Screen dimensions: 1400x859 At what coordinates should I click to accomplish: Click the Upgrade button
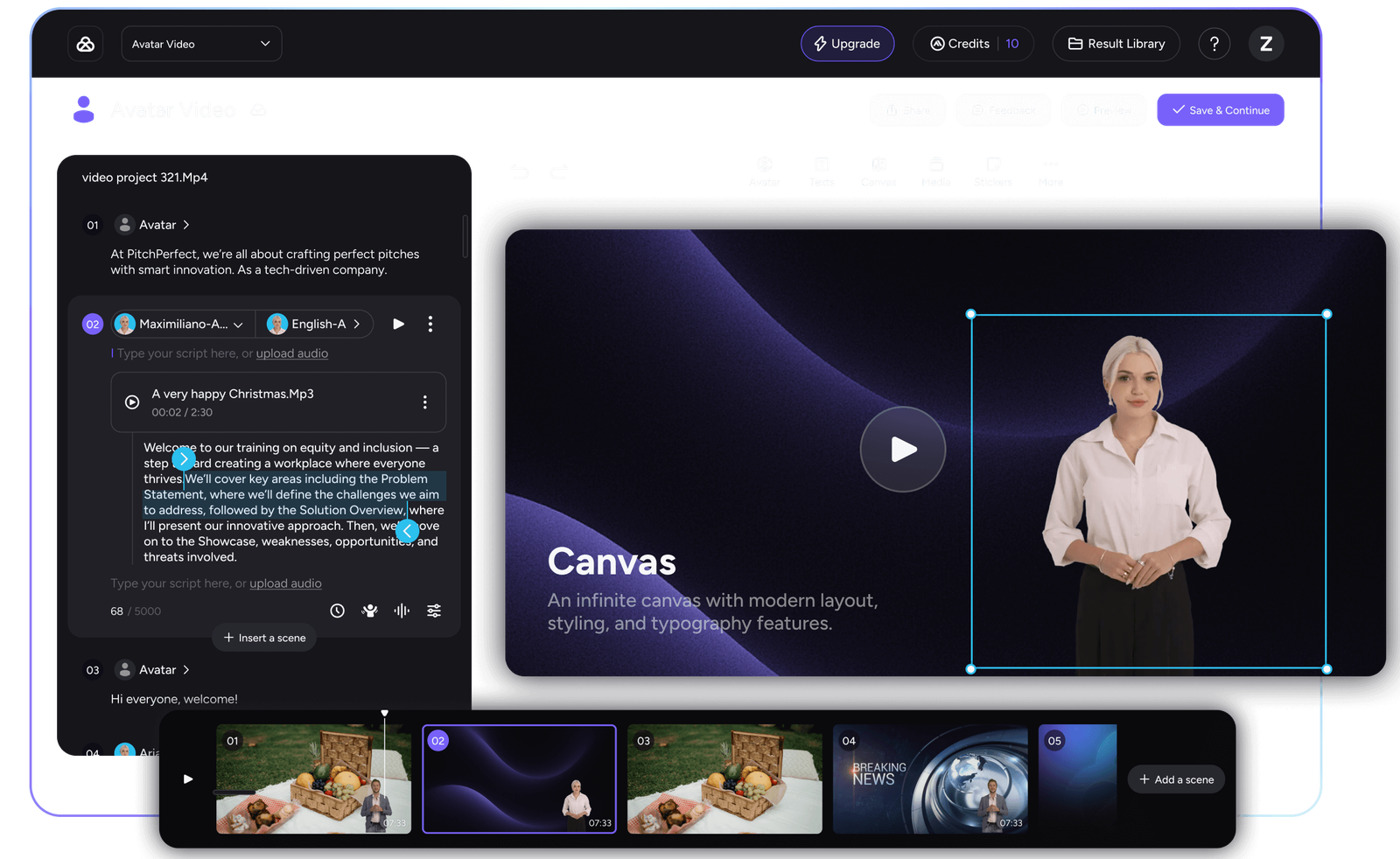click(847, 44)
